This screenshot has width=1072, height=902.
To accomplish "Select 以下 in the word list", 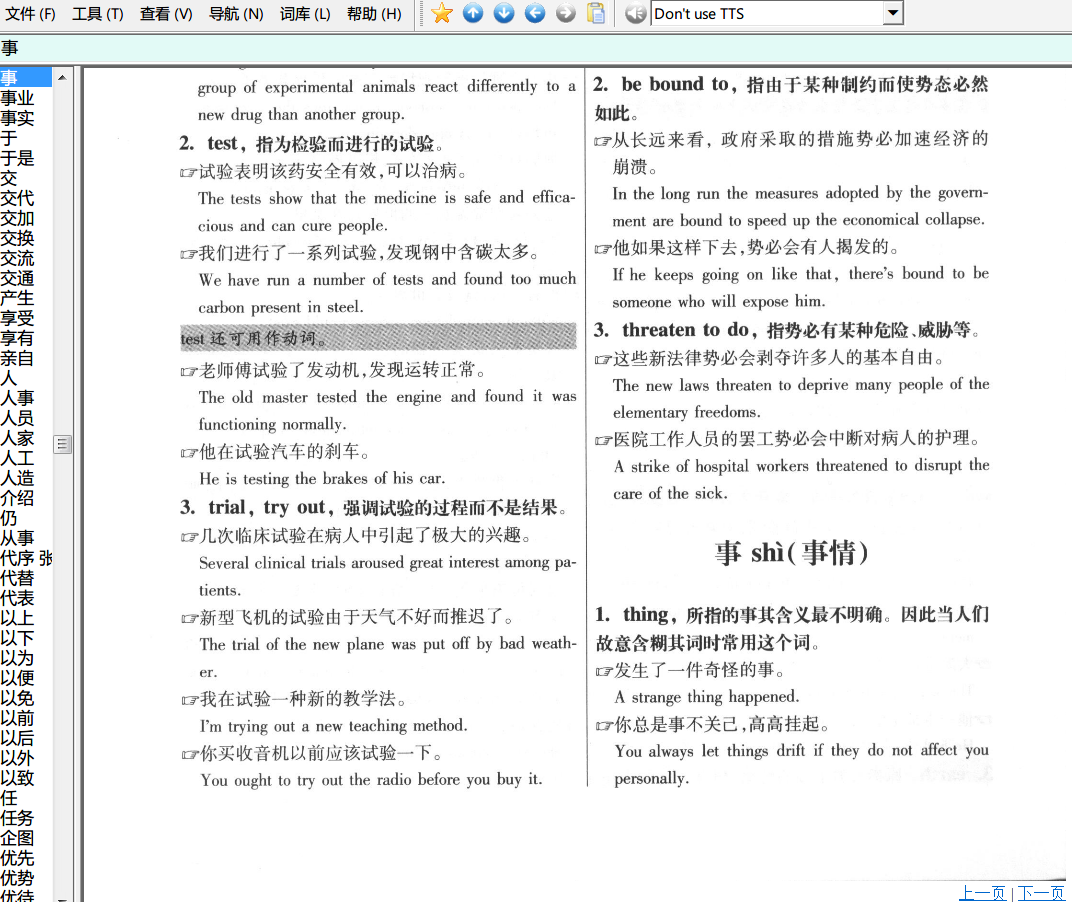I will [x=17, y=637].
